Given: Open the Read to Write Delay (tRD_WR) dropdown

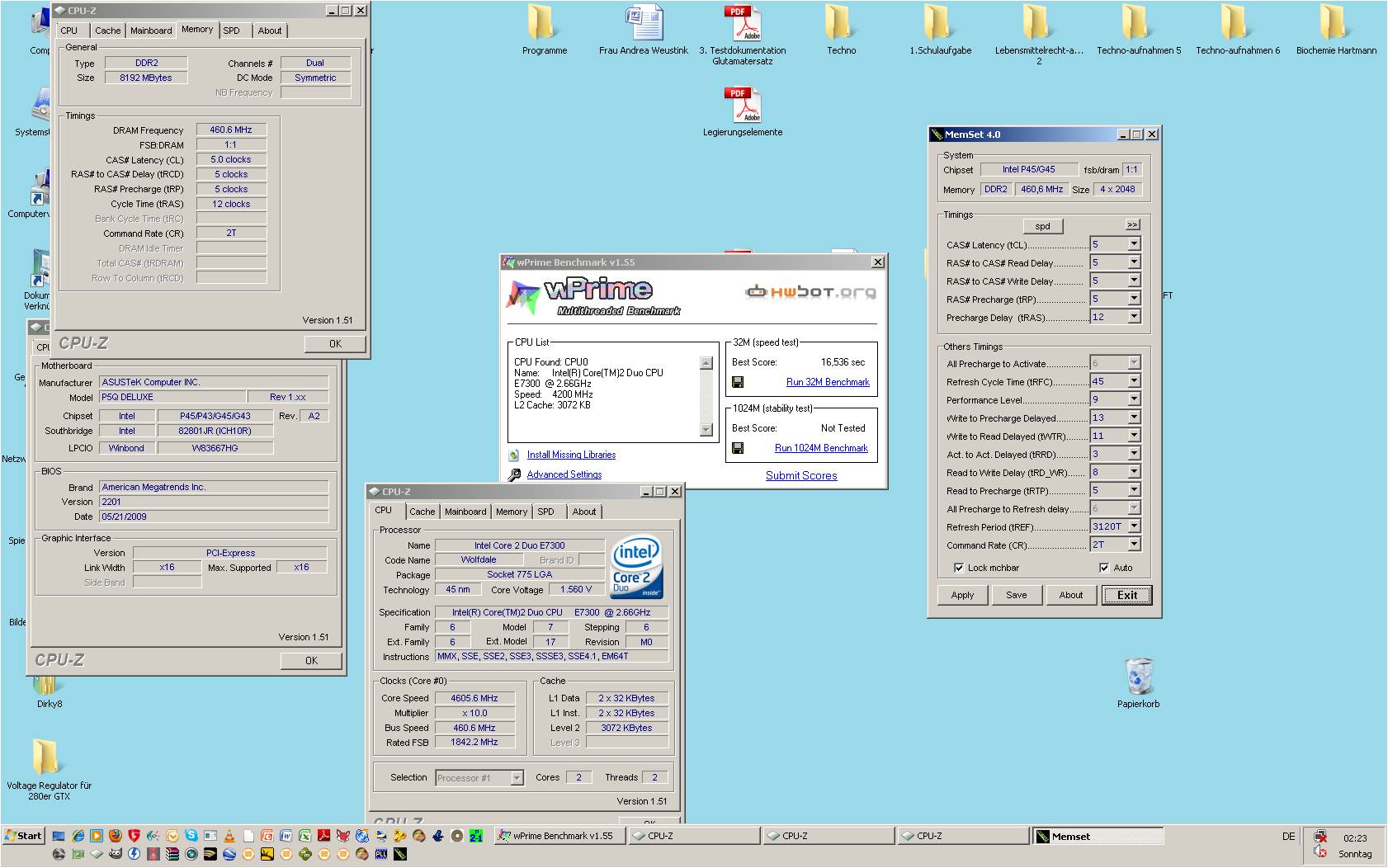Looking at the screenshot, I should coord(1134,472).
